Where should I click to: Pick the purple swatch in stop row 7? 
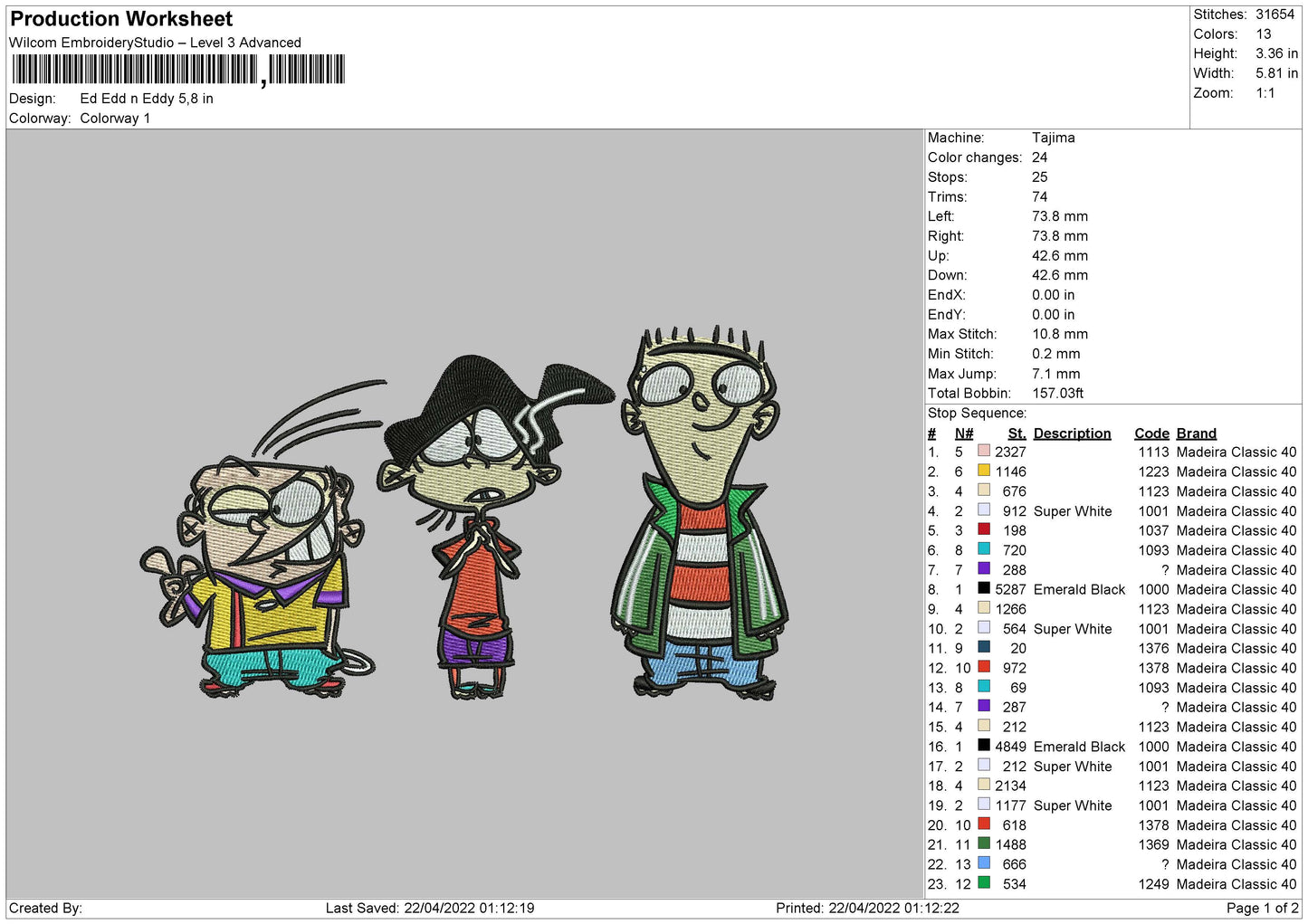(983, 569)
